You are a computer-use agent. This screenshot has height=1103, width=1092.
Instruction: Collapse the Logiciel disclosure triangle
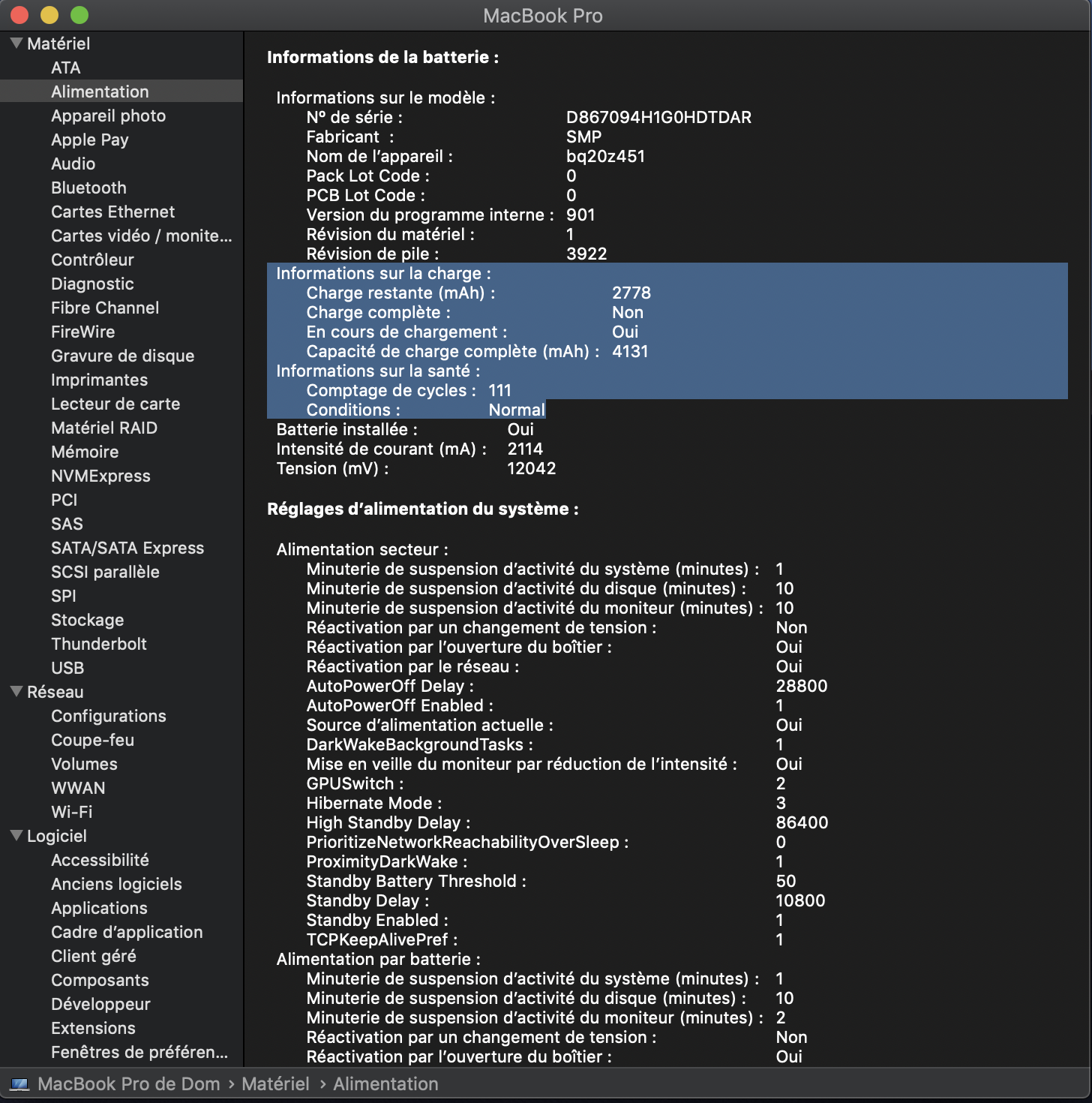(16, 836)
